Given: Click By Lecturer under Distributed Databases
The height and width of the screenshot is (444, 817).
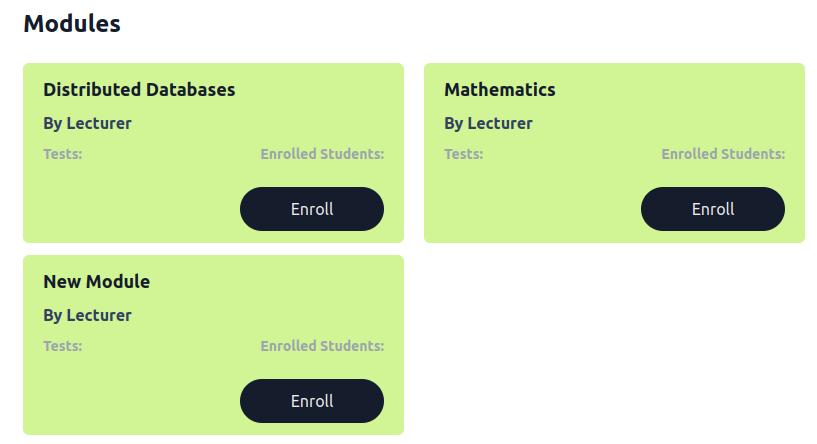Looking at the screenshot, I should (87, 124).
